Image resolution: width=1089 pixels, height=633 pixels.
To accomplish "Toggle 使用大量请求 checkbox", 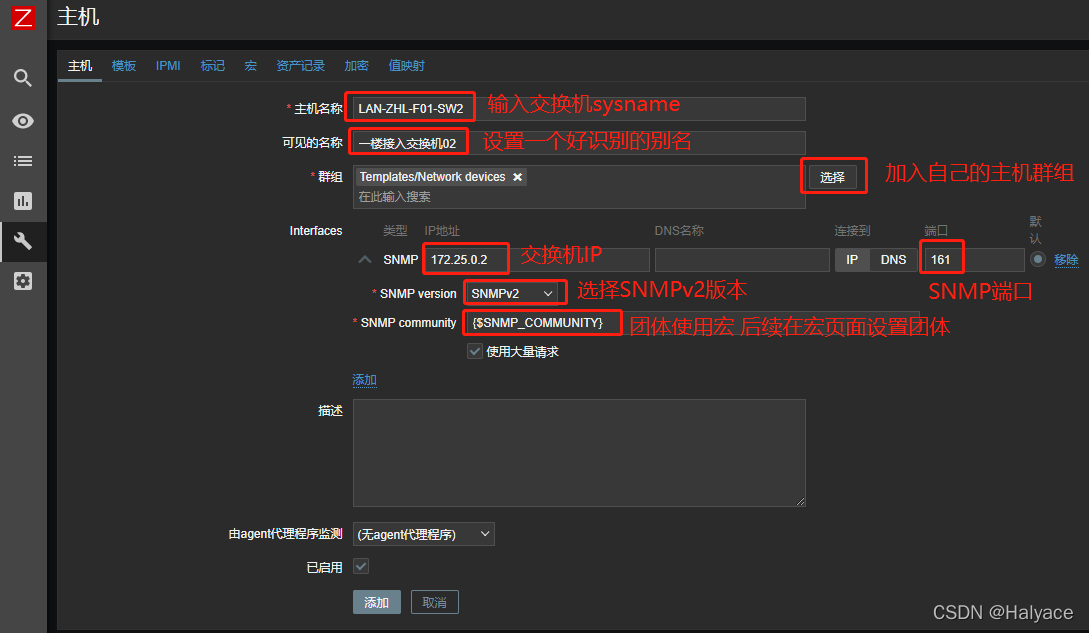I will 475,351.
